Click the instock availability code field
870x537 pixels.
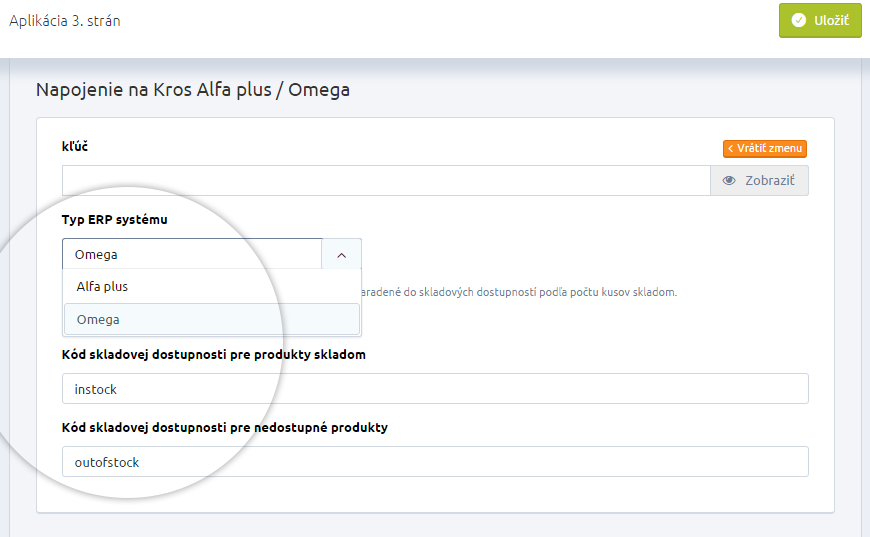point(435,388)
